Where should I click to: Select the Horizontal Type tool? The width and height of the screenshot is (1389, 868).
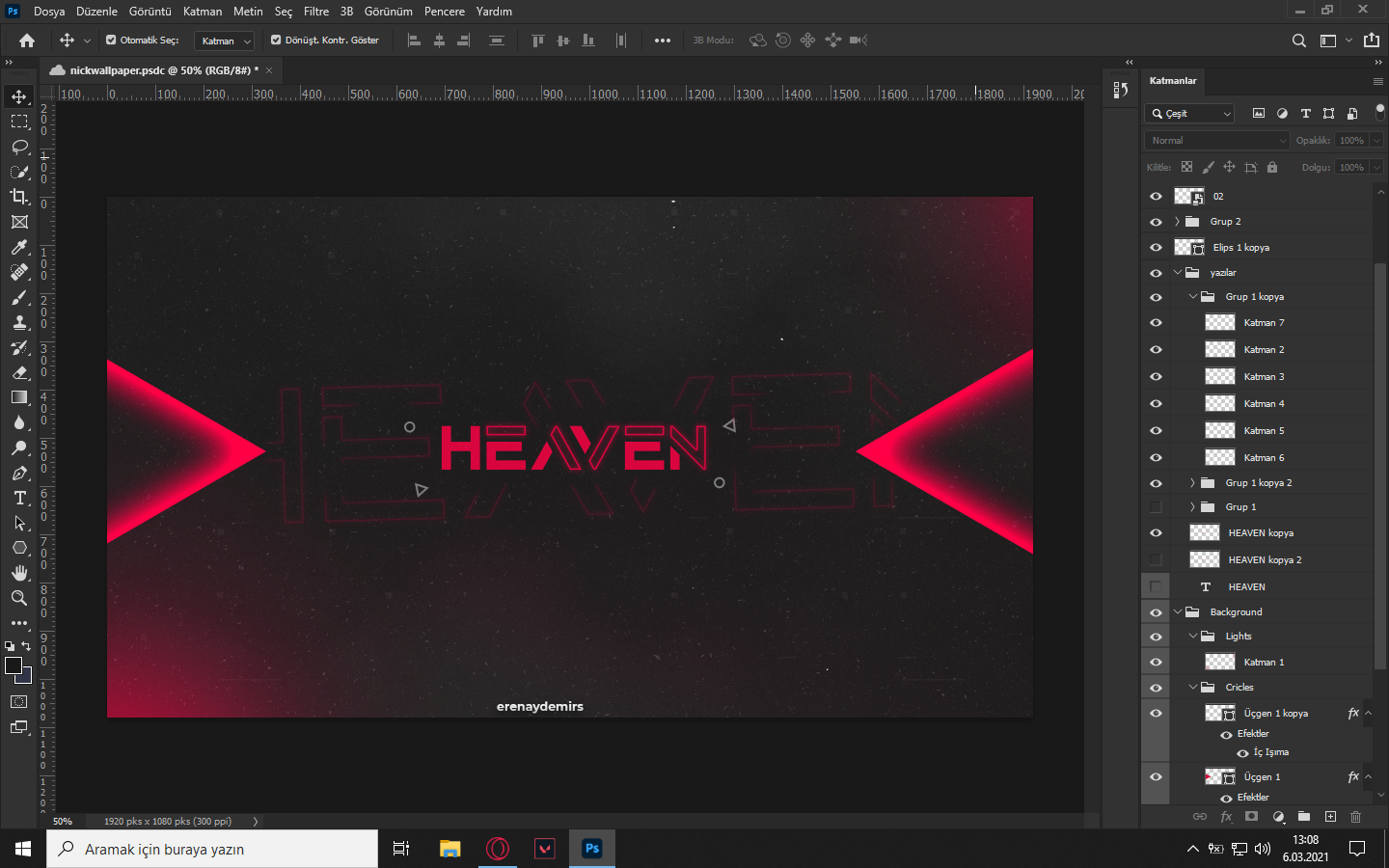pos(19,498)
